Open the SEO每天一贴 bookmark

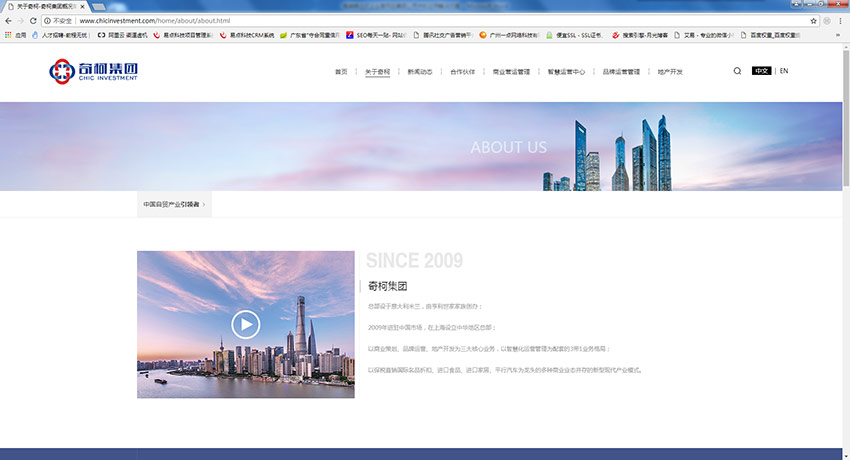pyautogui.click(x=377, y=35)
